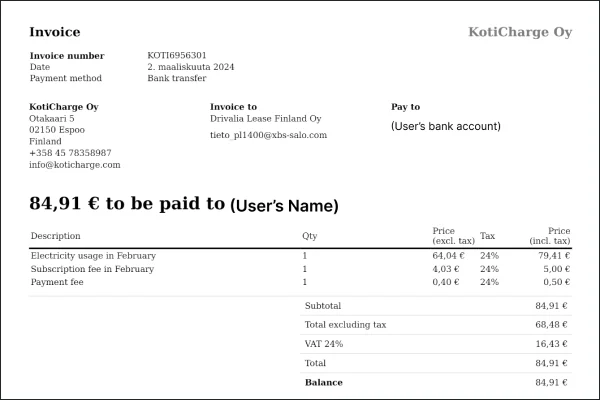Click the 'Tax' column header
The image size is (600, 400).
[488, 236]
